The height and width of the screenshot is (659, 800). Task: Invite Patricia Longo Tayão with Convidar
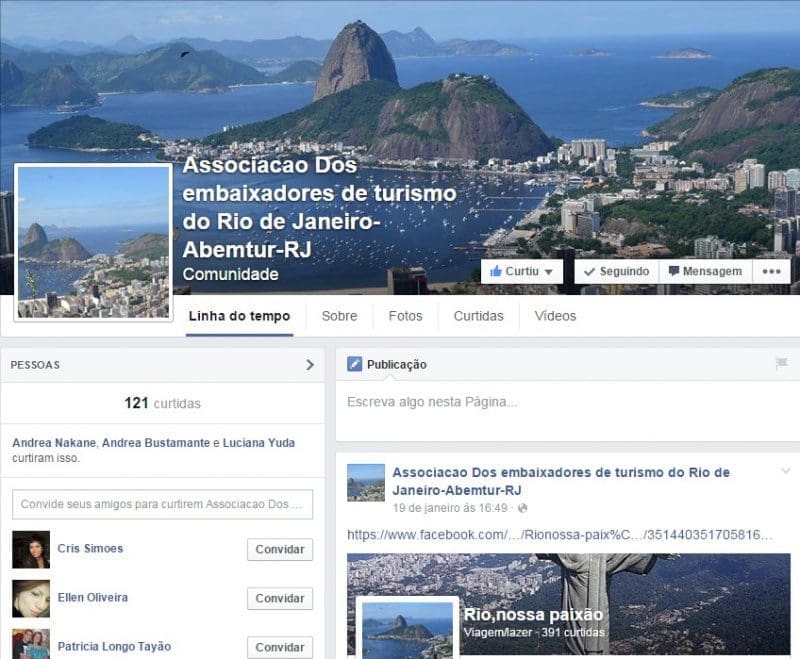coord(280,647)
